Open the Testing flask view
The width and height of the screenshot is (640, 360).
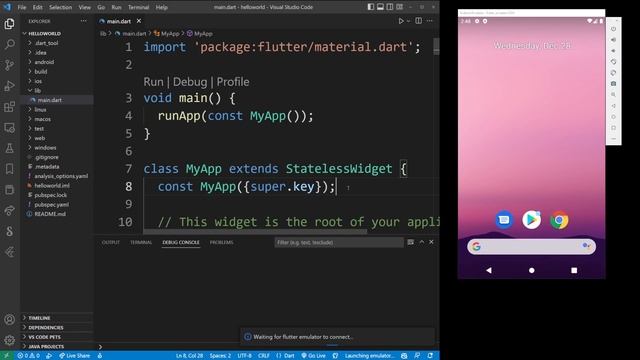9,148
